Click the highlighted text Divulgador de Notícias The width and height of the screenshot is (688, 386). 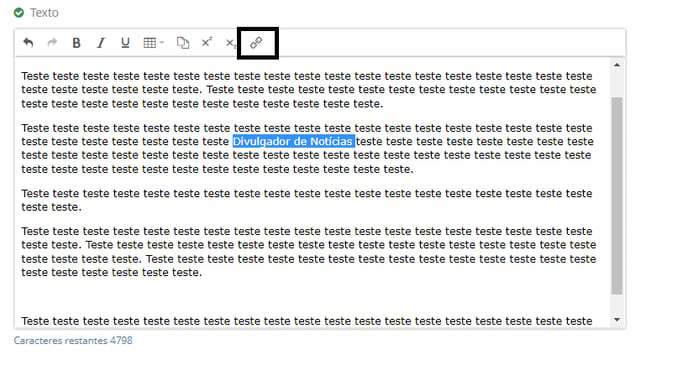point(294,141)
